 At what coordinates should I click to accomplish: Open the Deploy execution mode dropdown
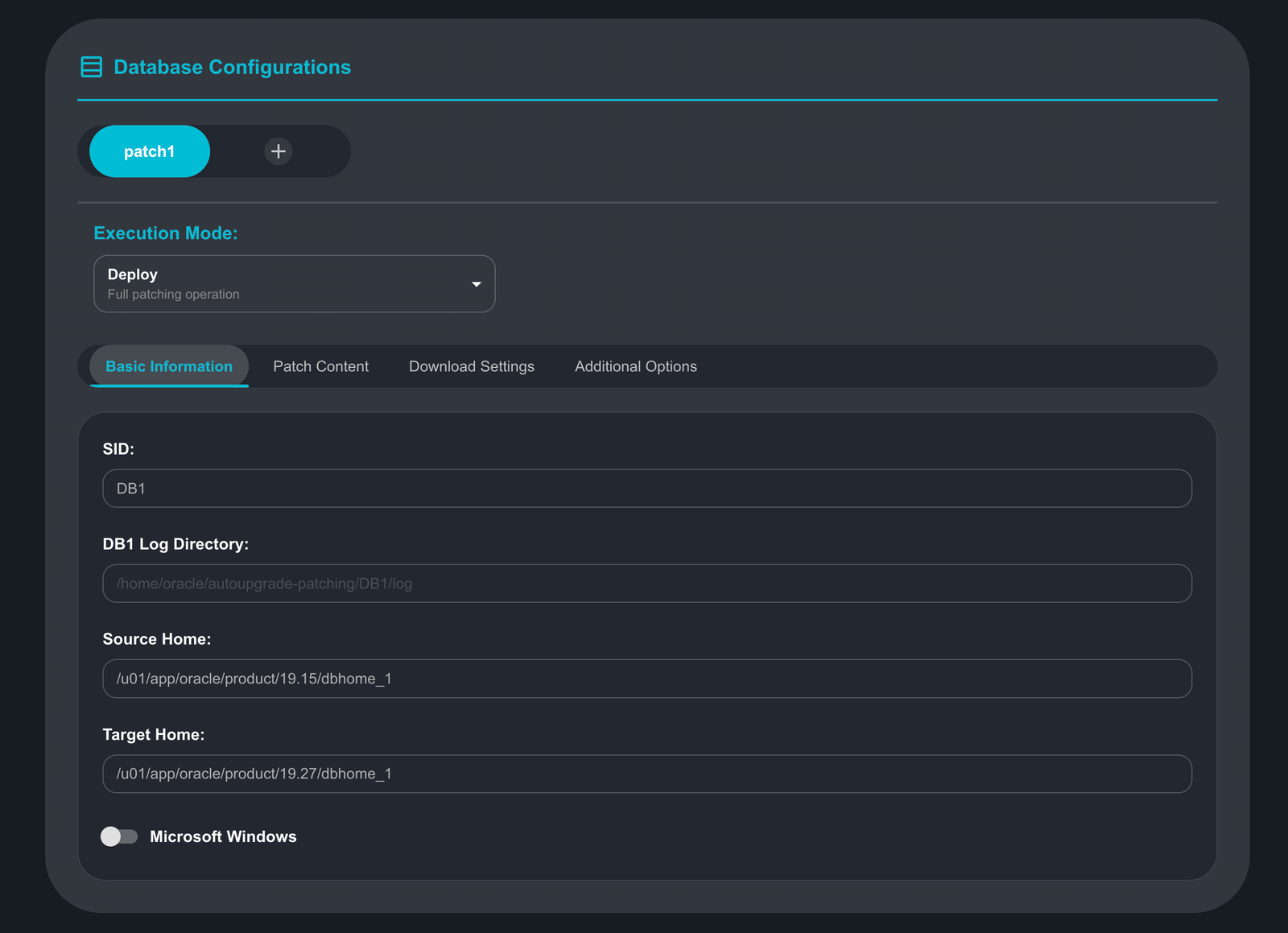point(294,284)
